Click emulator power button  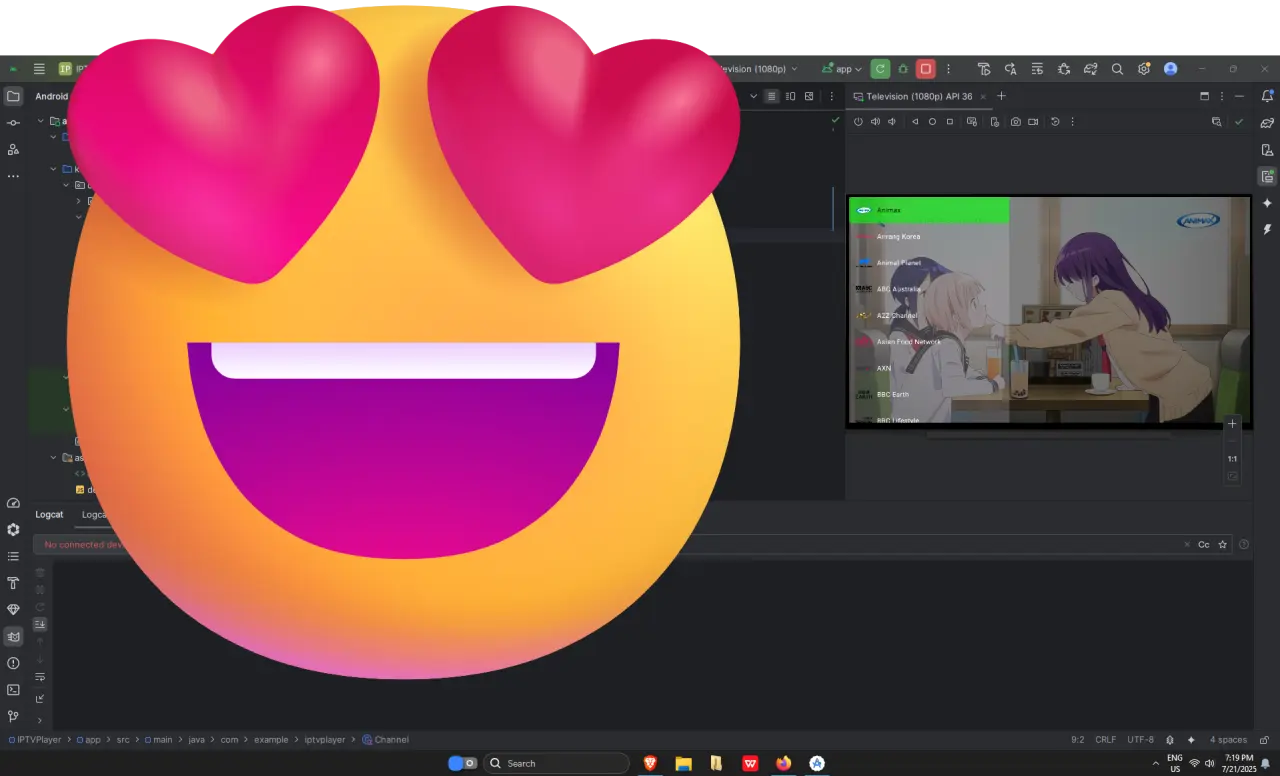tap(858, 122)
